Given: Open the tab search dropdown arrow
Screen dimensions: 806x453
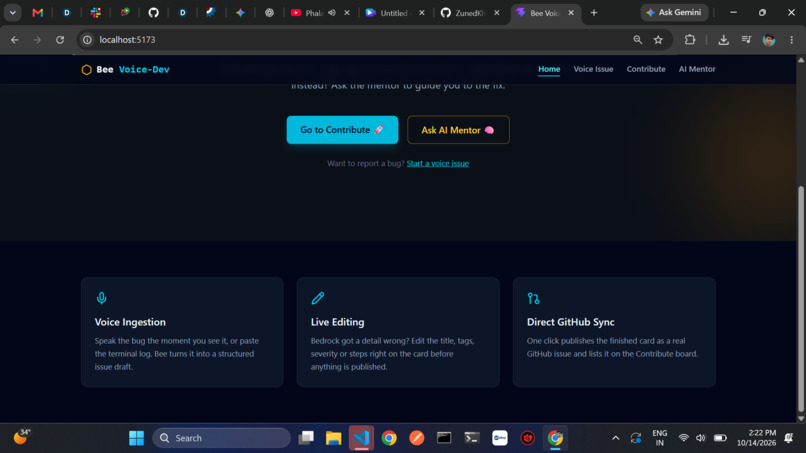Looking at the screenshot, I should (x=12, y=12).
